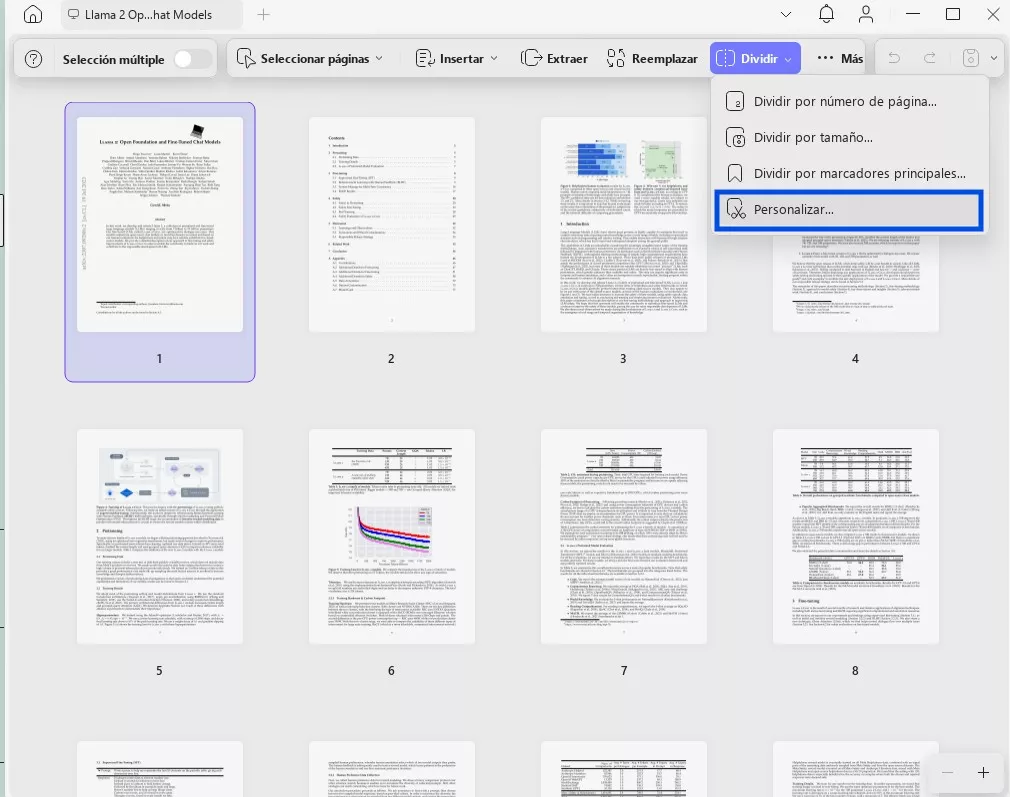Select page 6 thumbnail with loss chart
1010x797 pixels.
(x=392, y=536)
